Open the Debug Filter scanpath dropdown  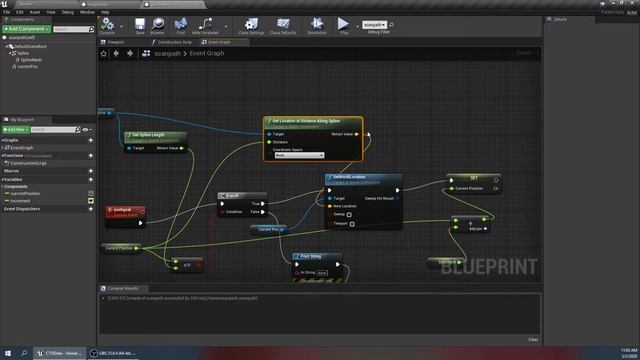(374, 25)
